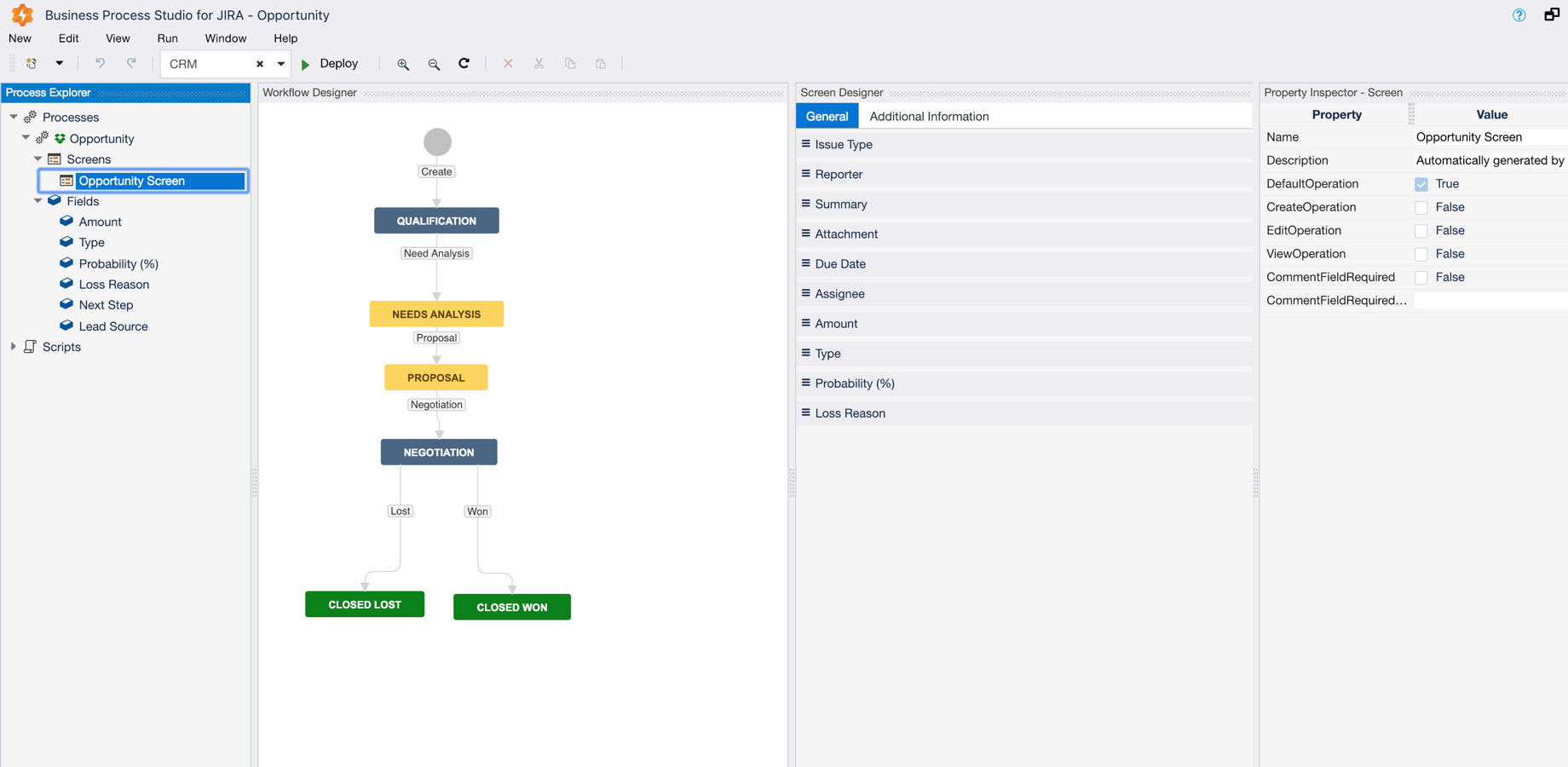1568x767 pixels.
Task: Select the PROPOSAL status node
Action: pyautogui.click(x=436, y=378)
